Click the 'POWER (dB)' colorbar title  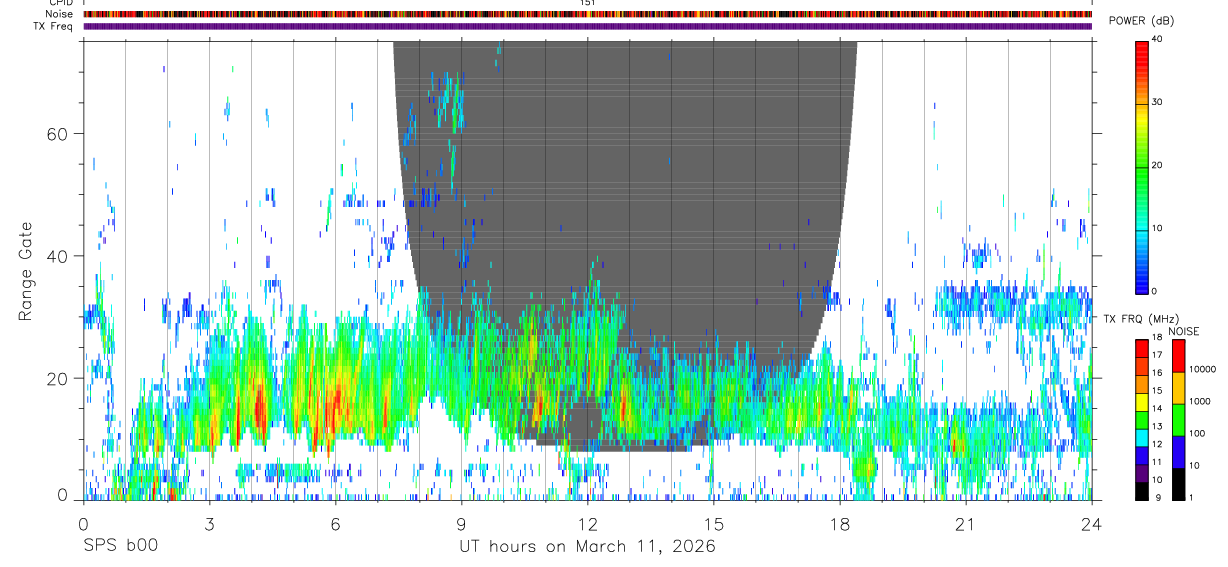(x=1142, y=21)
